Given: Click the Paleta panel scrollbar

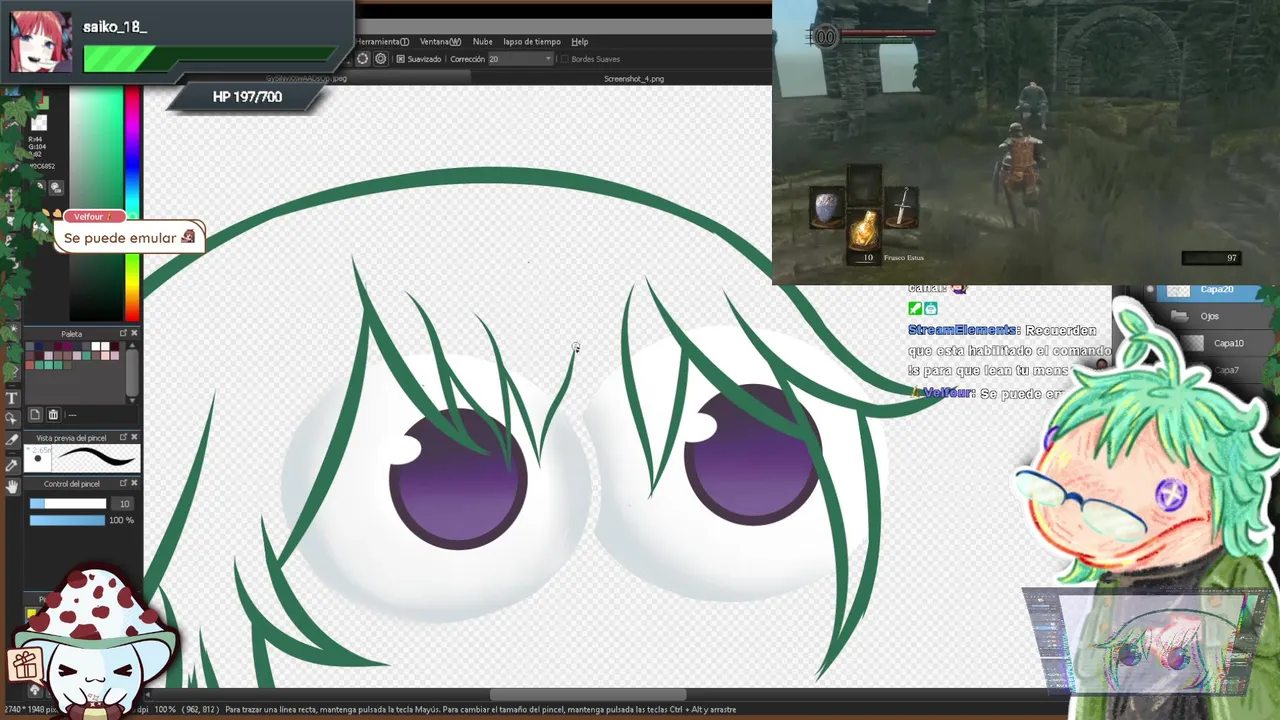Looking at the screenshot, I should click(x=133, y=372).
